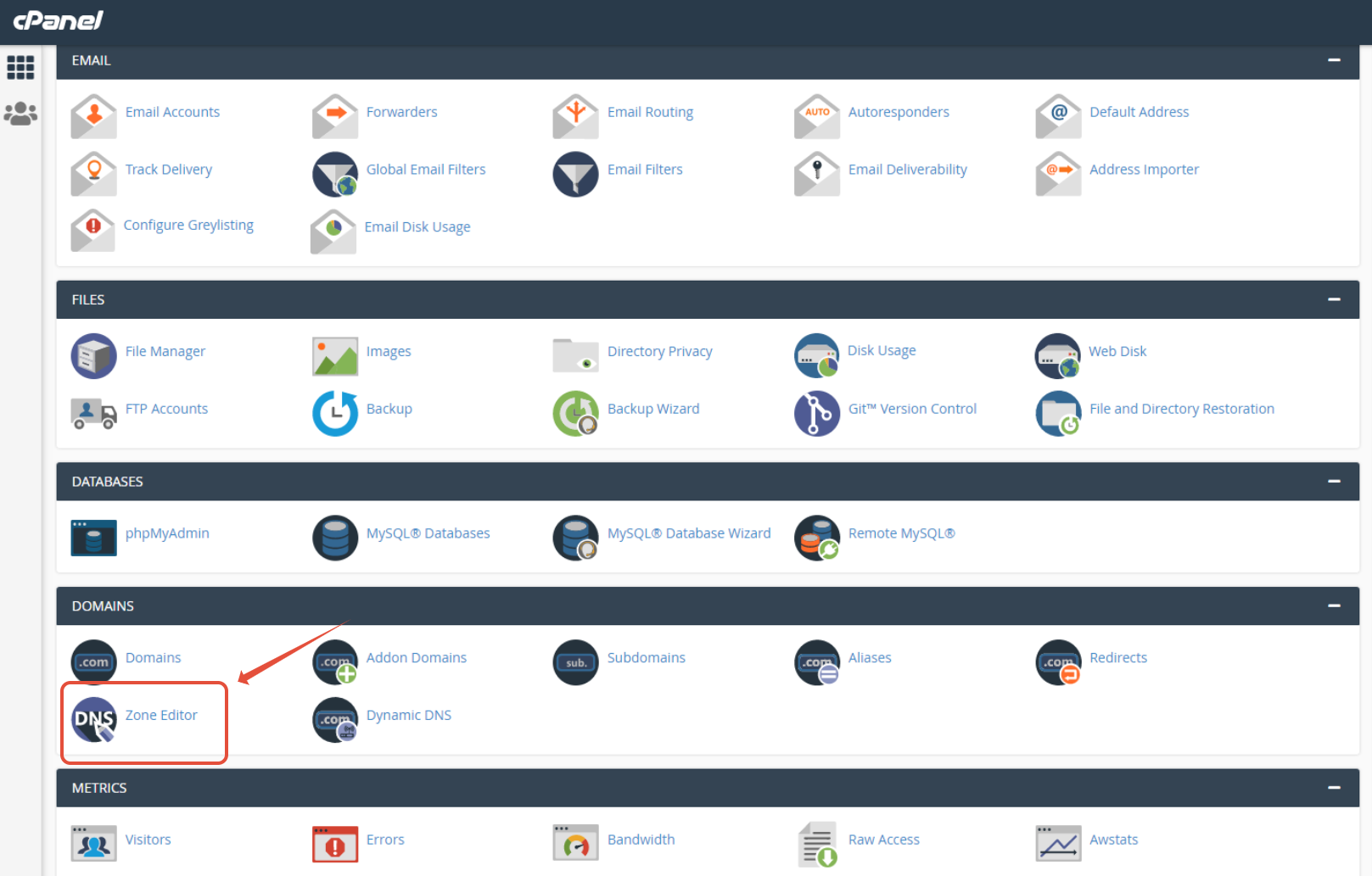
Task: Click the Git™ Version Control link text
Action: click(x=912, y=409)
